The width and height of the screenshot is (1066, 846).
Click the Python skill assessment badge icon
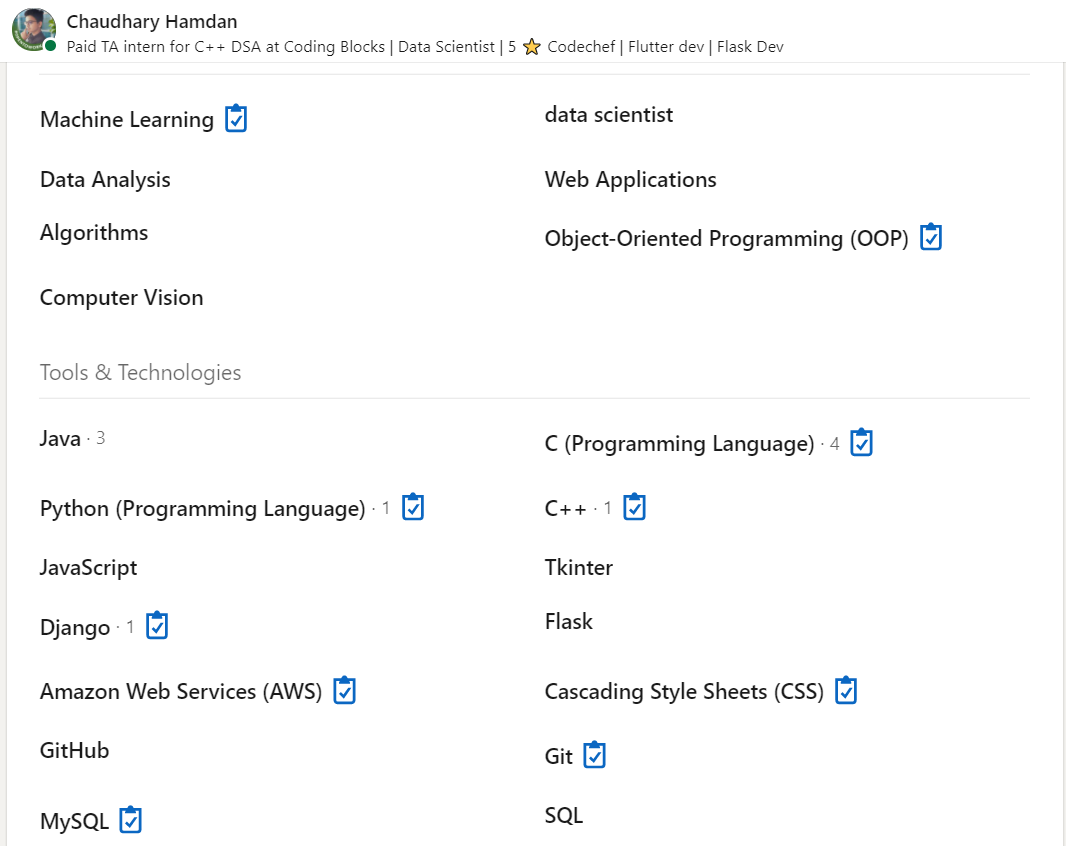pos(413,507)
